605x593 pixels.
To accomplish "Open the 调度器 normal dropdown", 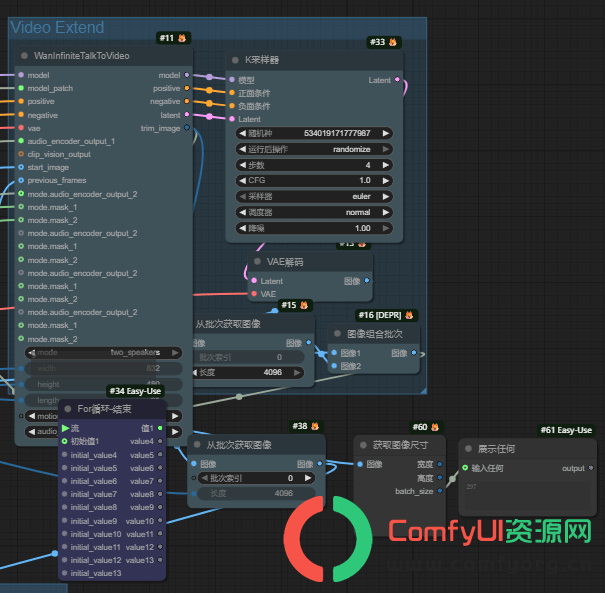I will click(x=314, y=212).
